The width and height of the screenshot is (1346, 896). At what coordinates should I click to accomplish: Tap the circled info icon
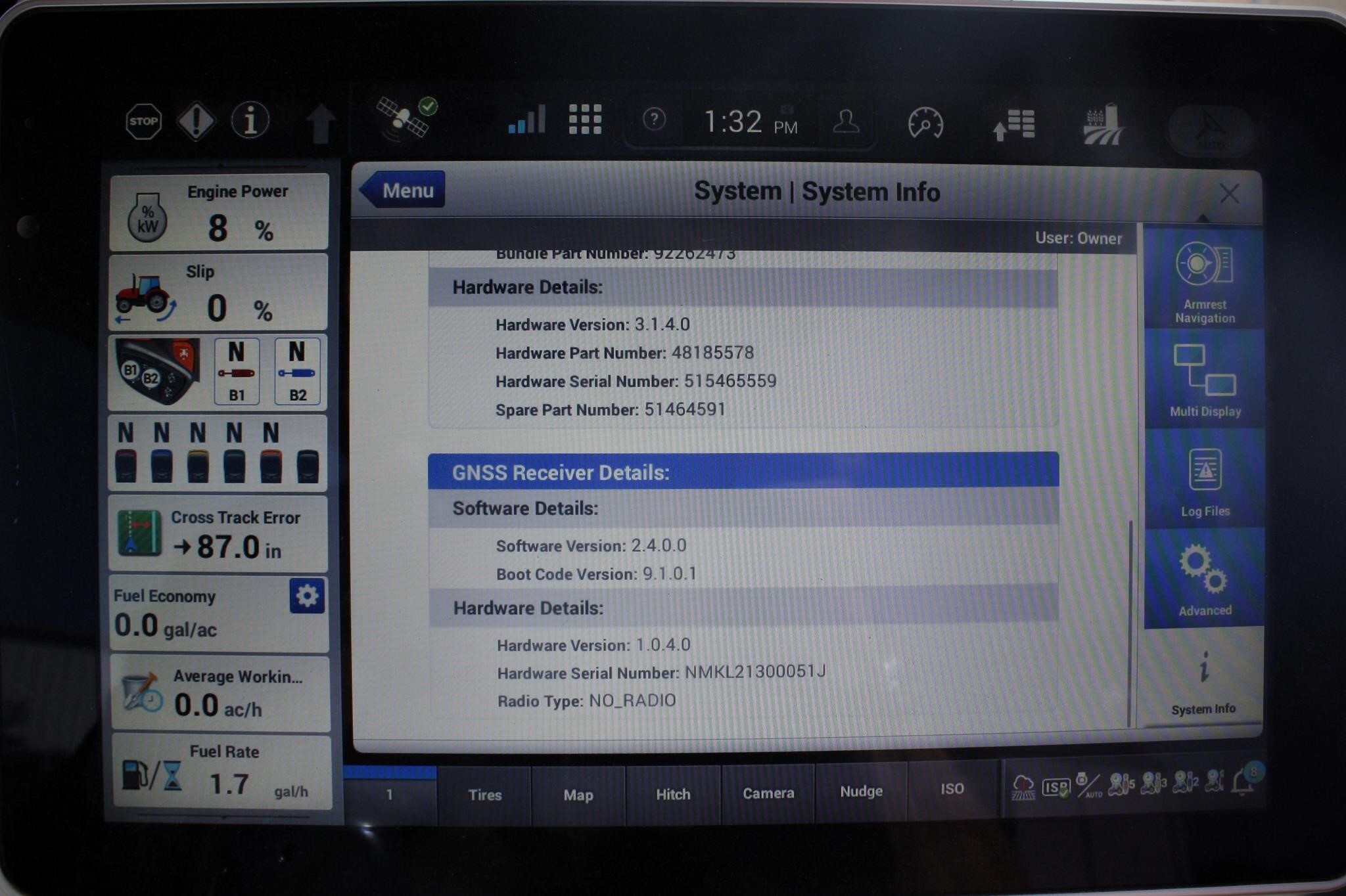tap(250, 121)
